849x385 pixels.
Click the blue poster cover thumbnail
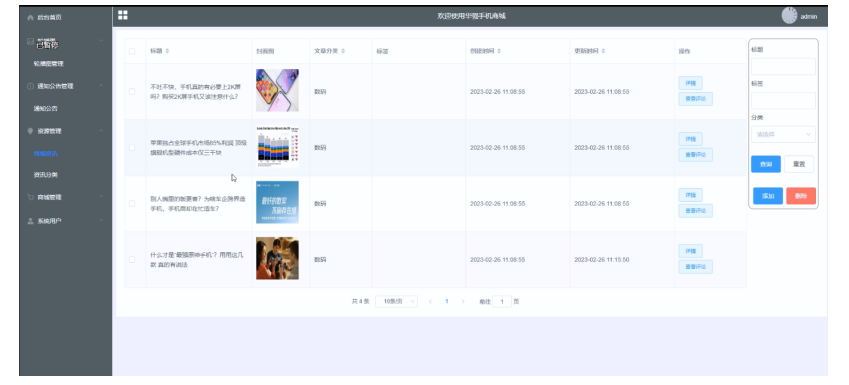pyautogui.click(x=277, y=203)
